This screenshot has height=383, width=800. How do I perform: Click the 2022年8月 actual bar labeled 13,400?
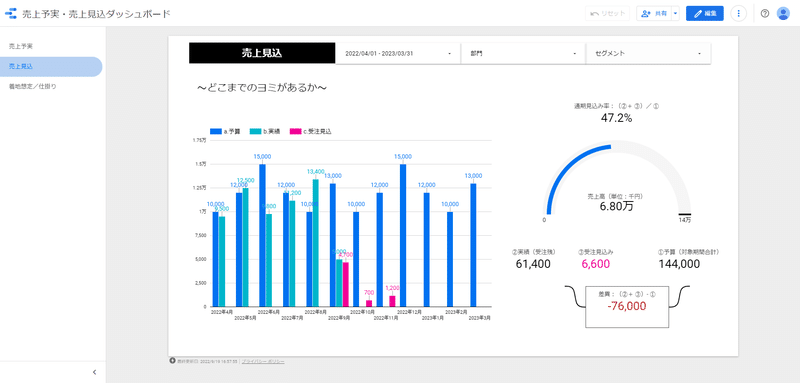(316, 243)
